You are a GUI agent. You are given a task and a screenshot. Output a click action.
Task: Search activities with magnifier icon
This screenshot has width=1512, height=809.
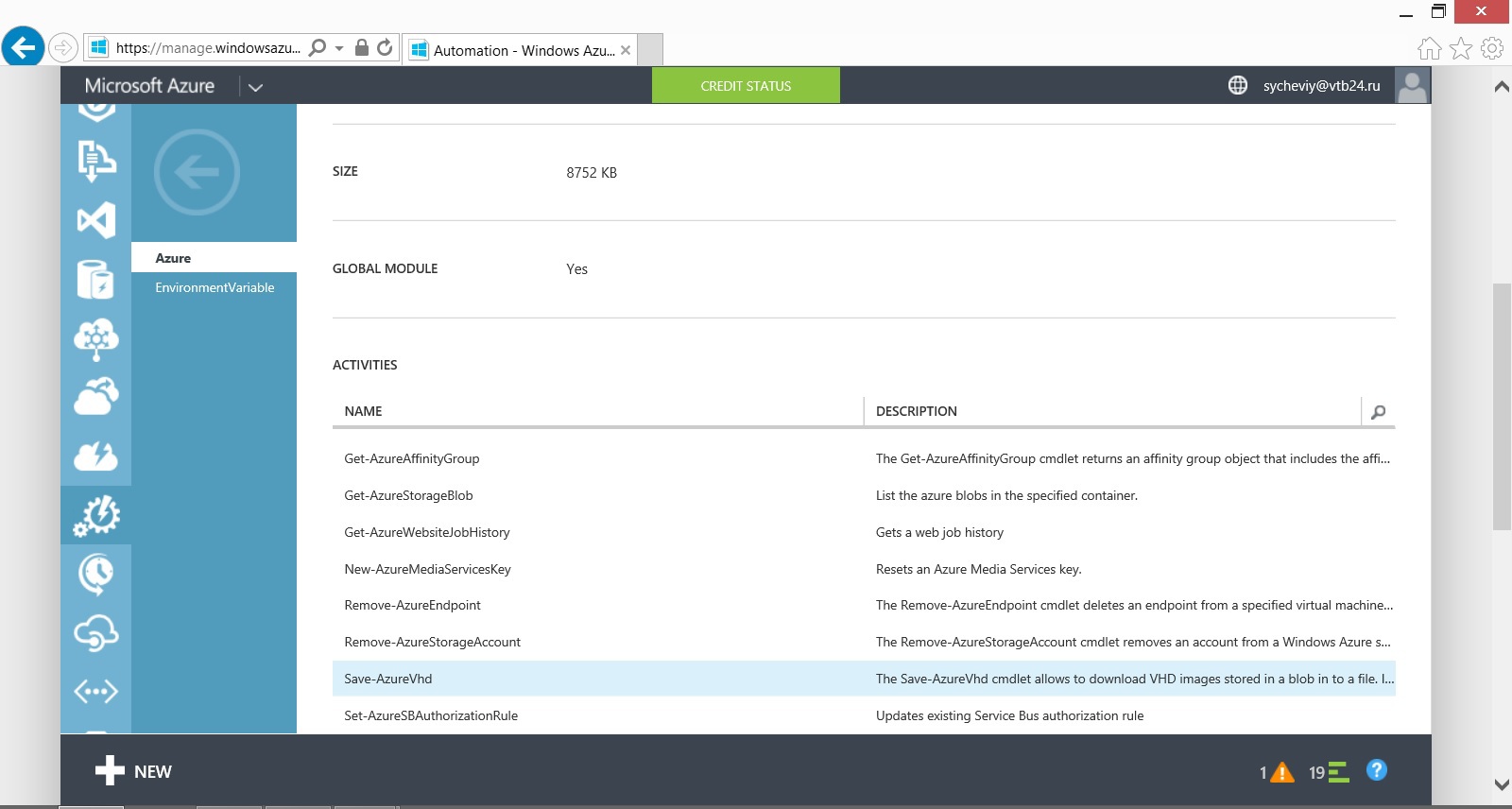pos(1379,412)
